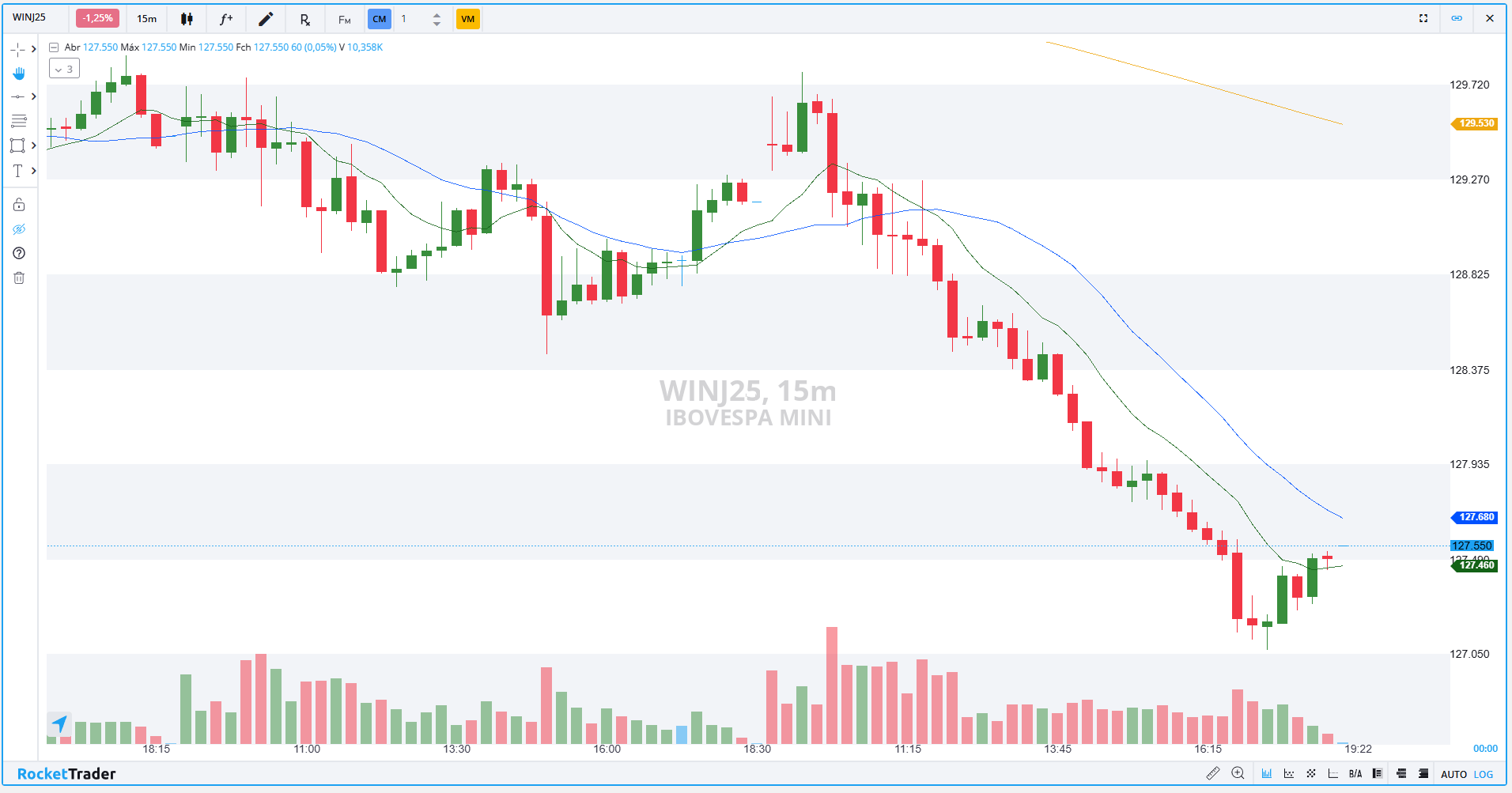Select the text annotation tool
Screen dimensions: 1512x793
pos(17,170)
